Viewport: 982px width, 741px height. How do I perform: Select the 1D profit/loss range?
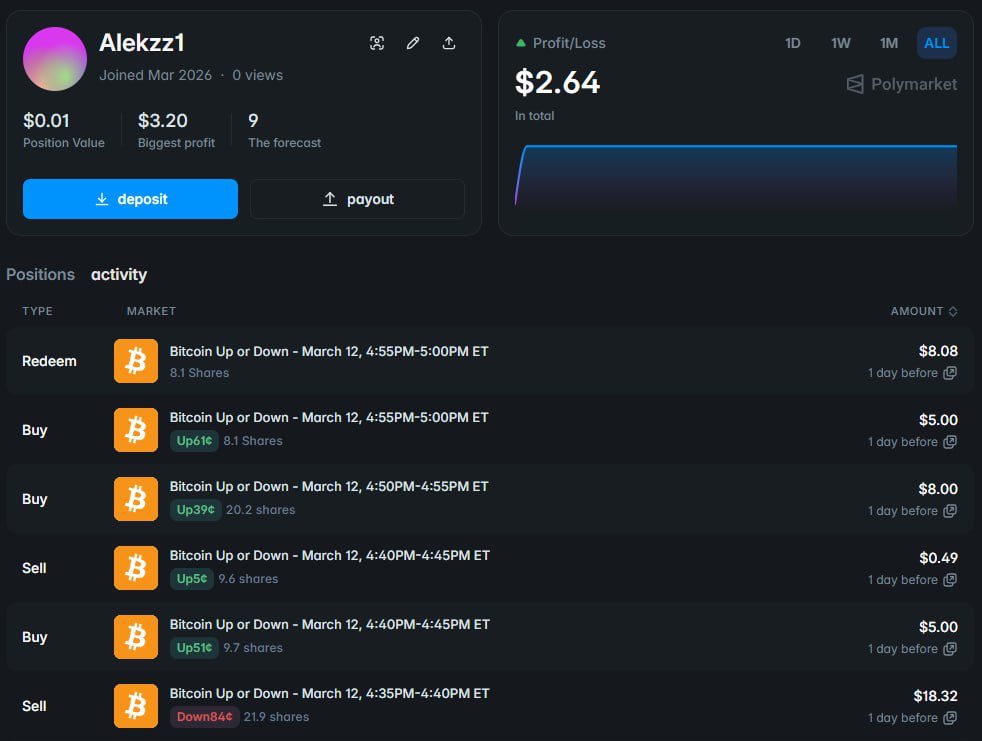(793, 43)
